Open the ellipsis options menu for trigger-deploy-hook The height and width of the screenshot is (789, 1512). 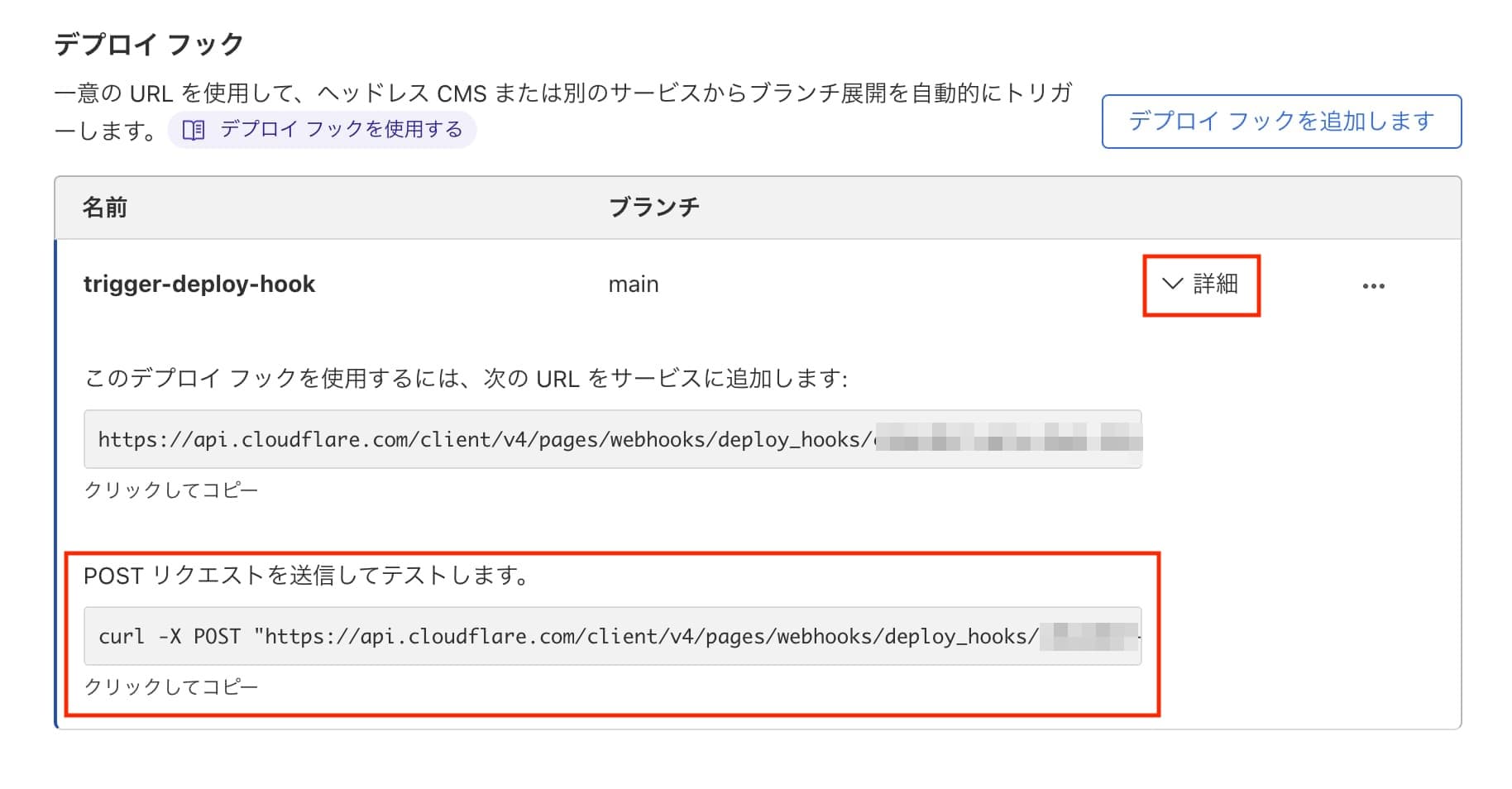point(1376,285)
